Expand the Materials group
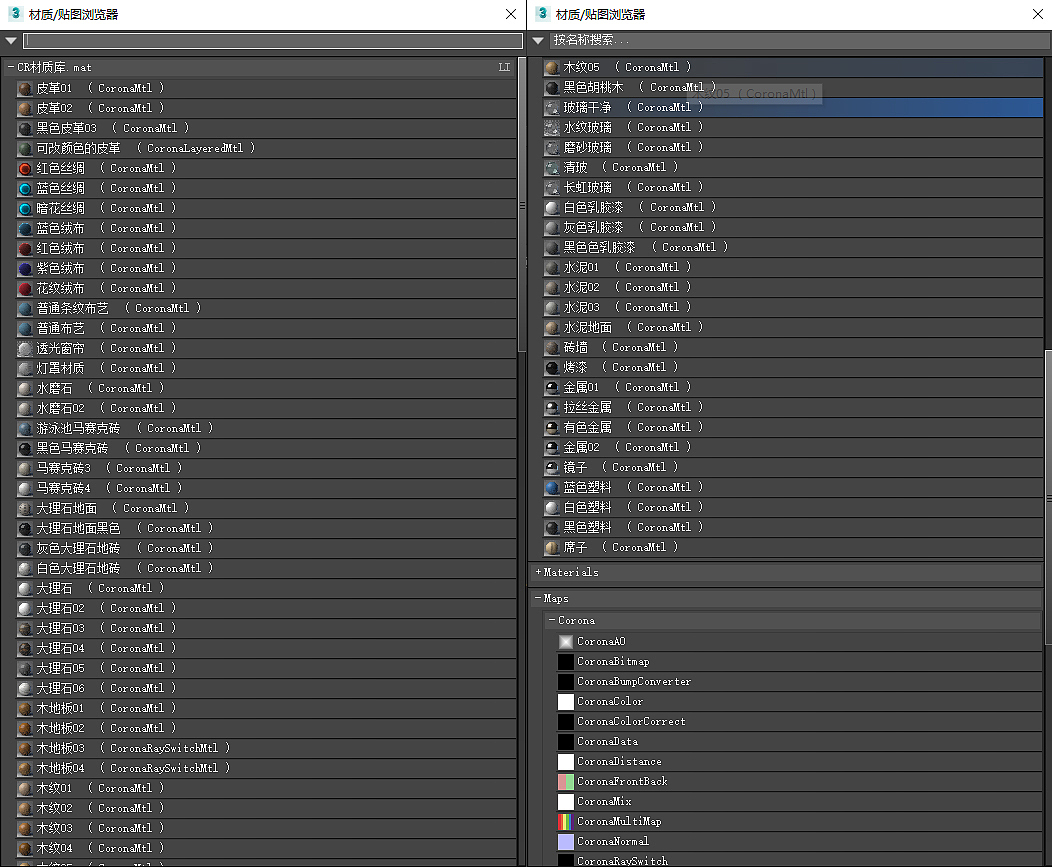This screenshot has width=1052, height=867. click(x=538, y=572)
